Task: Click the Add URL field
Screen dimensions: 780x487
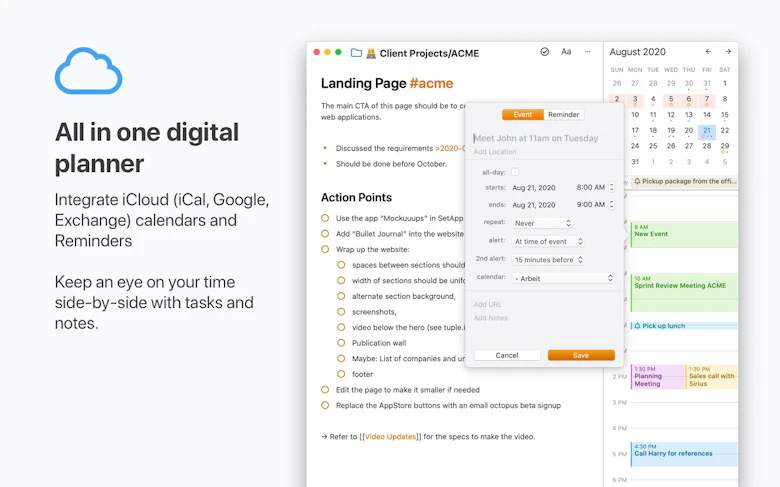Action: (x=488, y=304)
